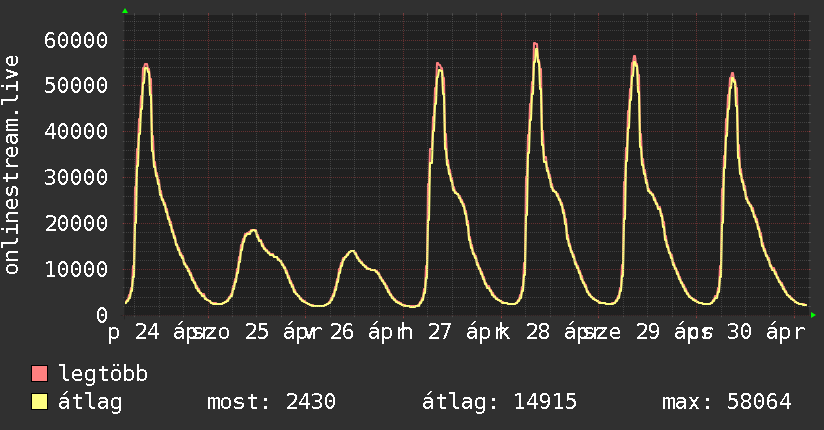
Task: Click the 20000 y-axis label
Action: (76, 223)
